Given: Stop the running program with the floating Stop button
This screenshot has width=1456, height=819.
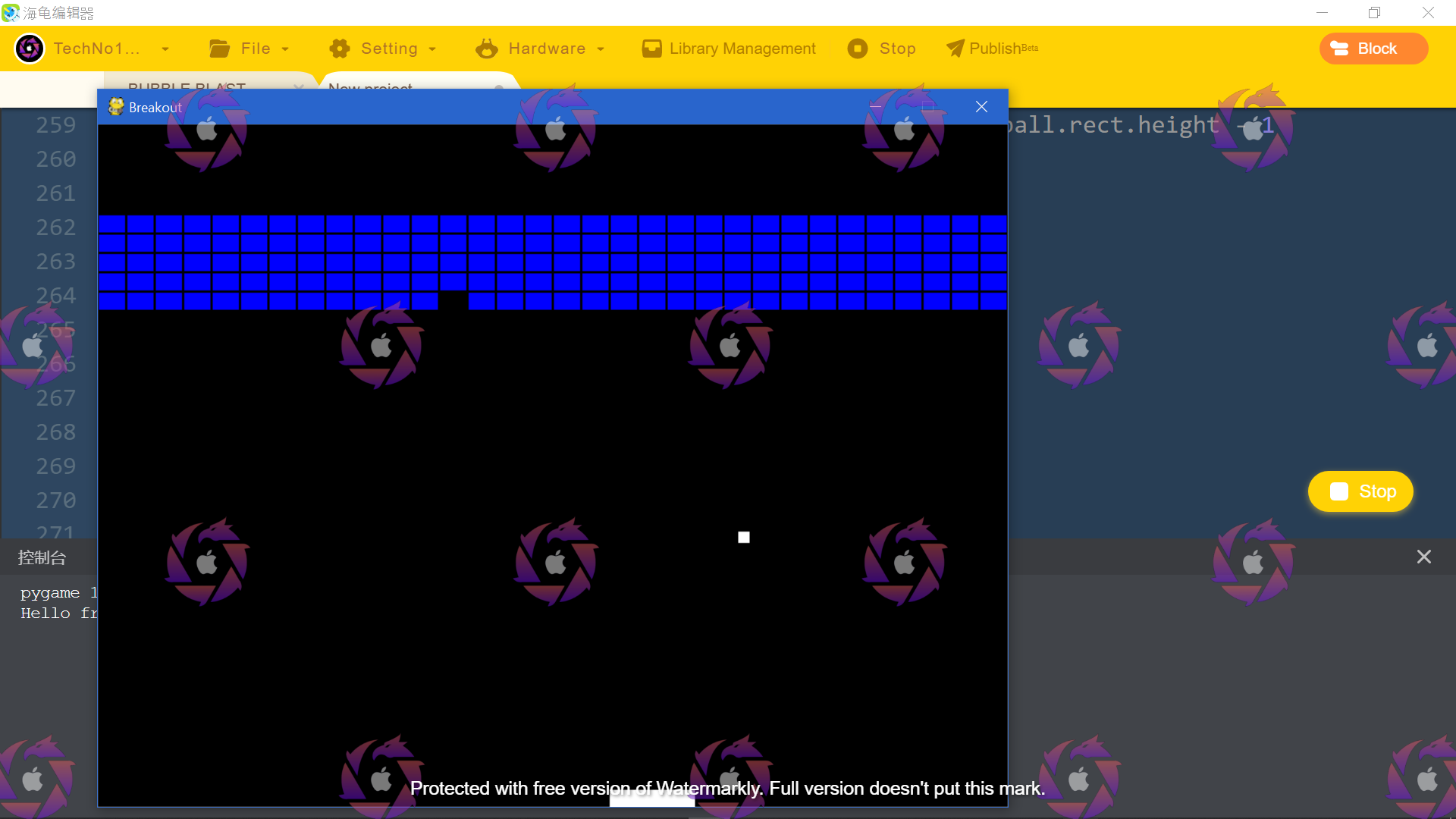Looking at the screenshot, I should coord(1360,491).
